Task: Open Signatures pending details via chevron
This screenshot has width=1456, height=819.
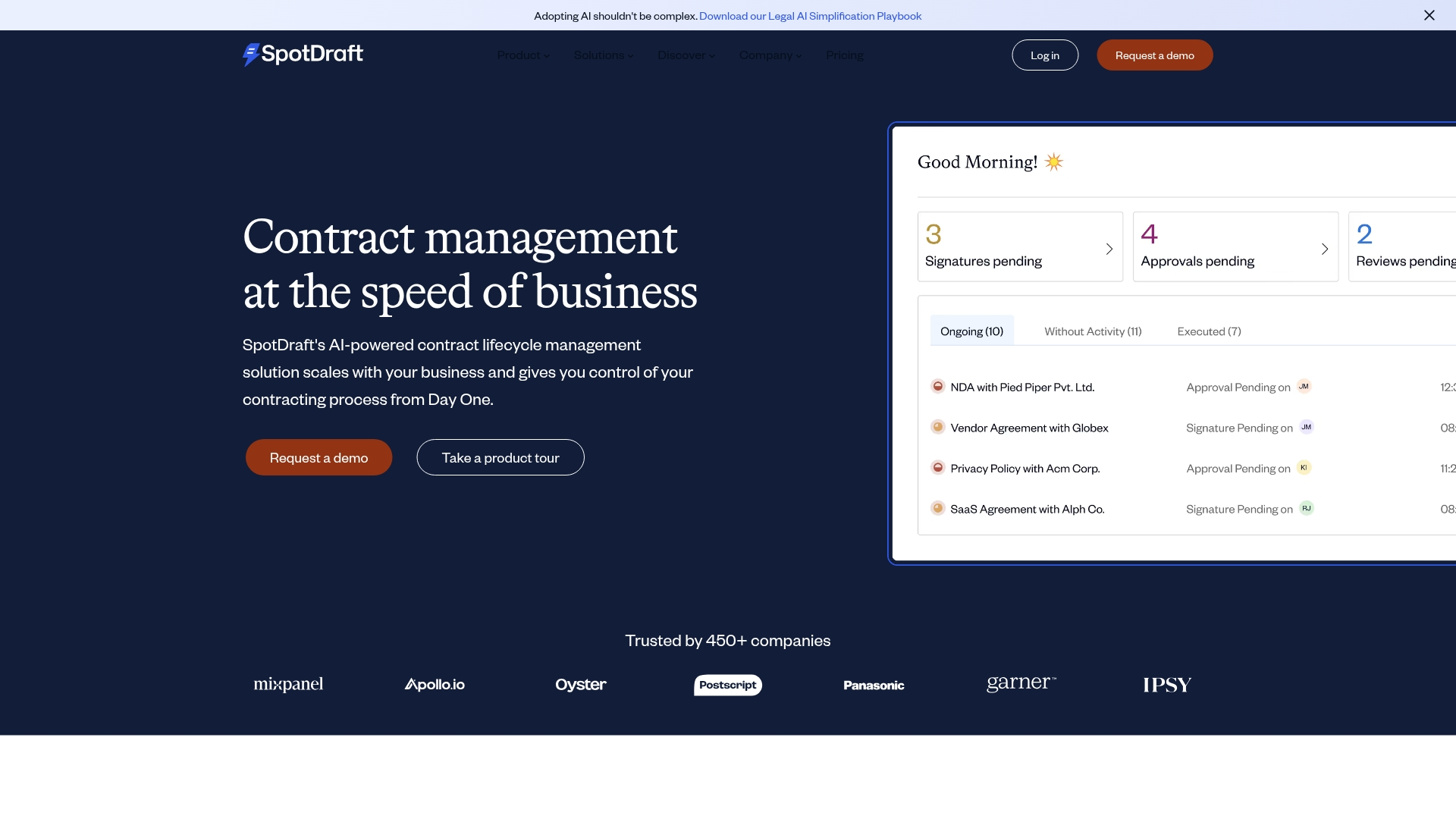Action: tap(1109, 249)
